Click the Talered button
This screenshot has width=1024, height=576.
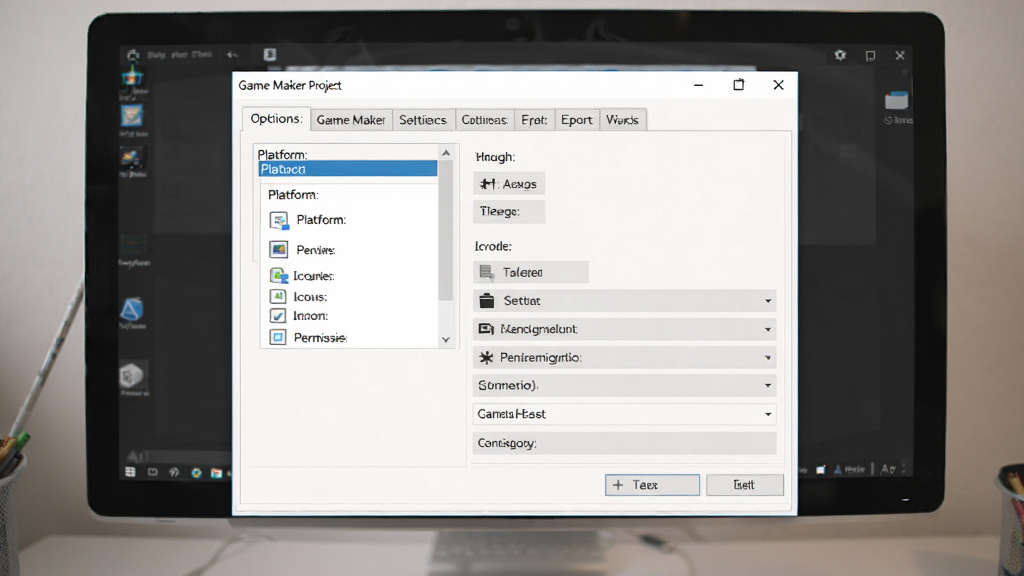pos(530,272)
